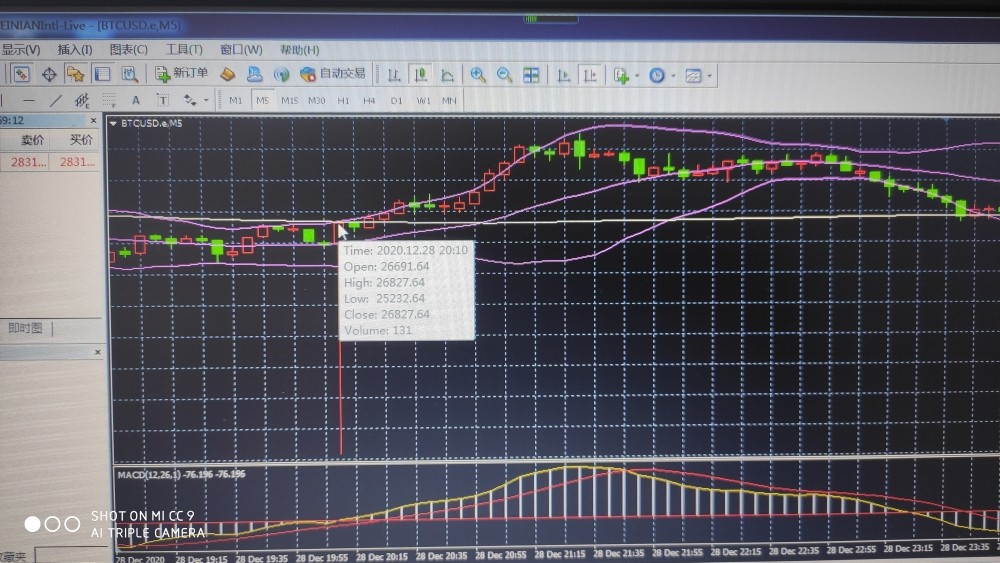Toggle the 自动交易 auto trading button
This screenshot has width=1000, height=563.
click(x=333, y=74)
